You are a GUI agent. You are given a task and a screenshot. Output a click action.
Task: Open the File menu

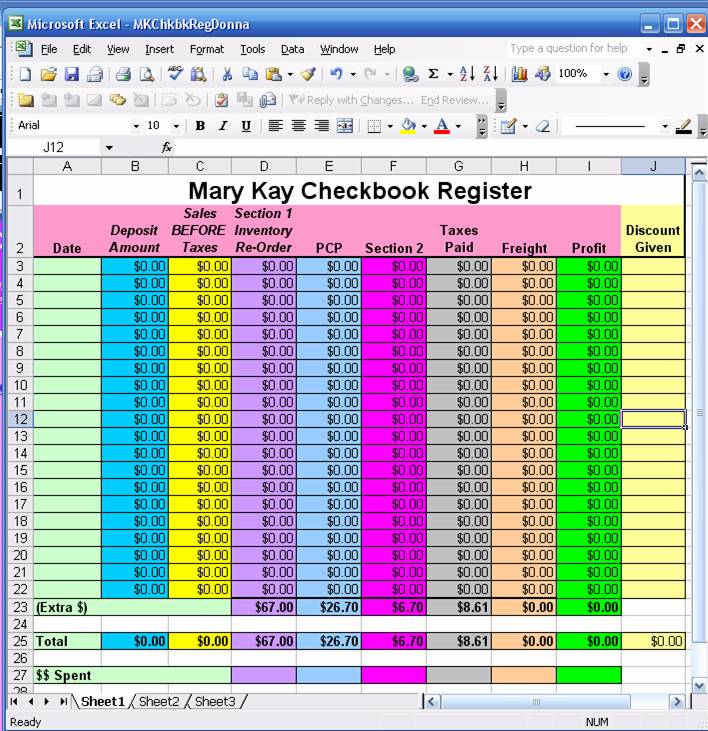49,49
